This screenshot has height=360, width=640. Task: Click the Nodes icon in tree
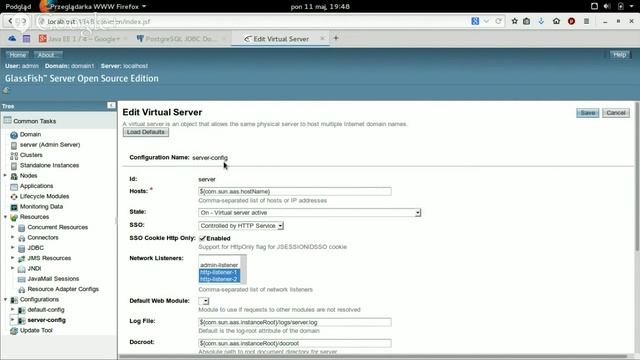tap(14, 176)
